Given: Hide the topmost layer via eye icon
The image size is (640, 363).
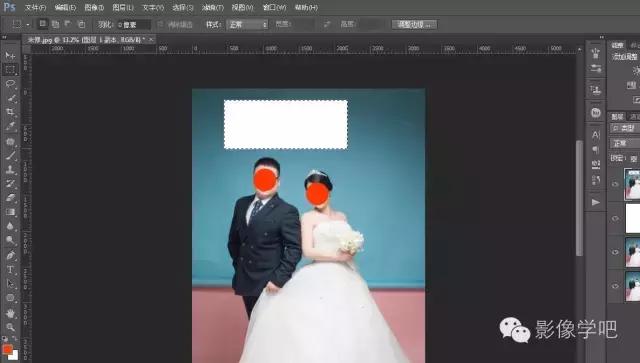Looking at the screenshot, I should [x=615, y=184].
